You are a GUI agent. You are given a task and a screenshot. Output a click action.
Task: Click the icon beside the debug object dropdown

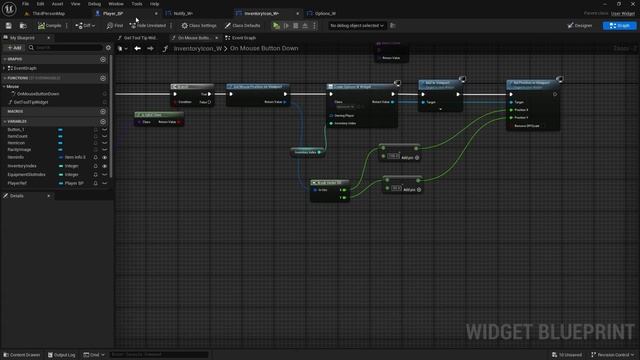click(393, 26)
